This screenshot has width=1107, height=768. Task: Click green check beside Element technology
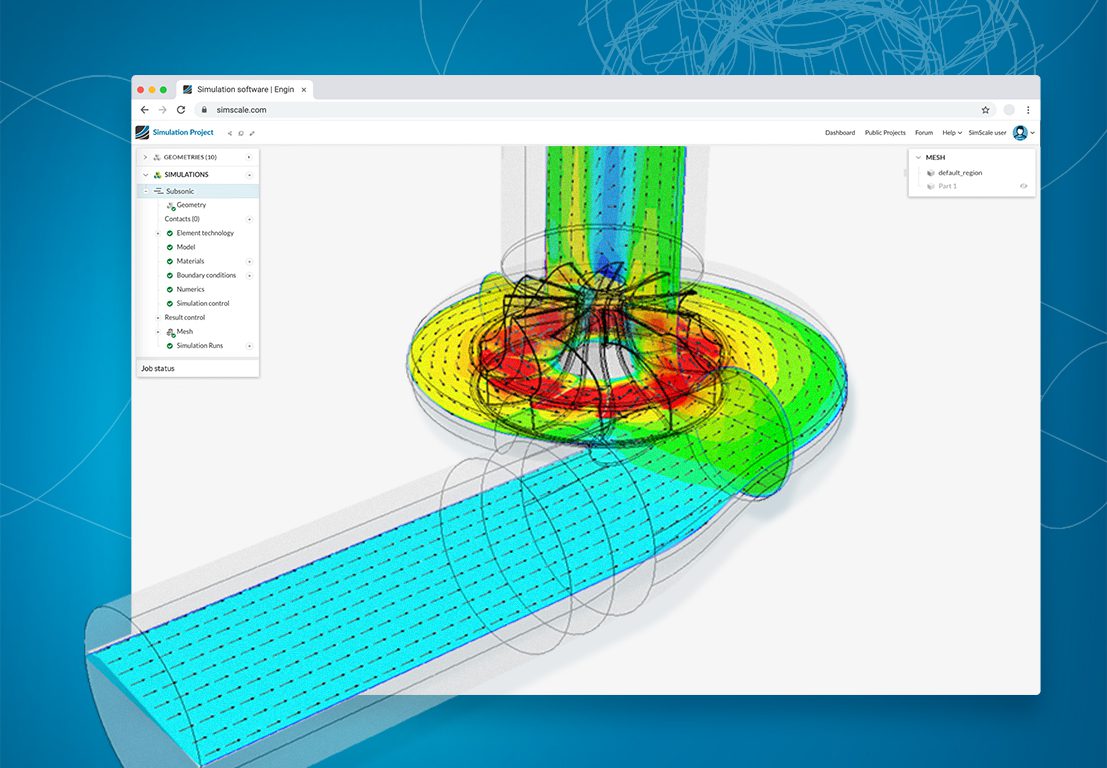(169, 233)
